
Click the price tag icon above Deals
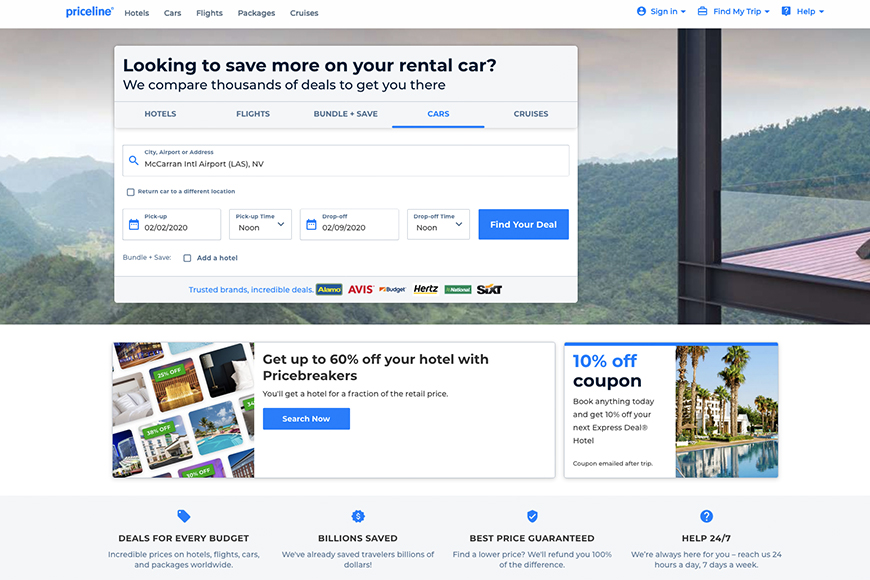(184, 516)
